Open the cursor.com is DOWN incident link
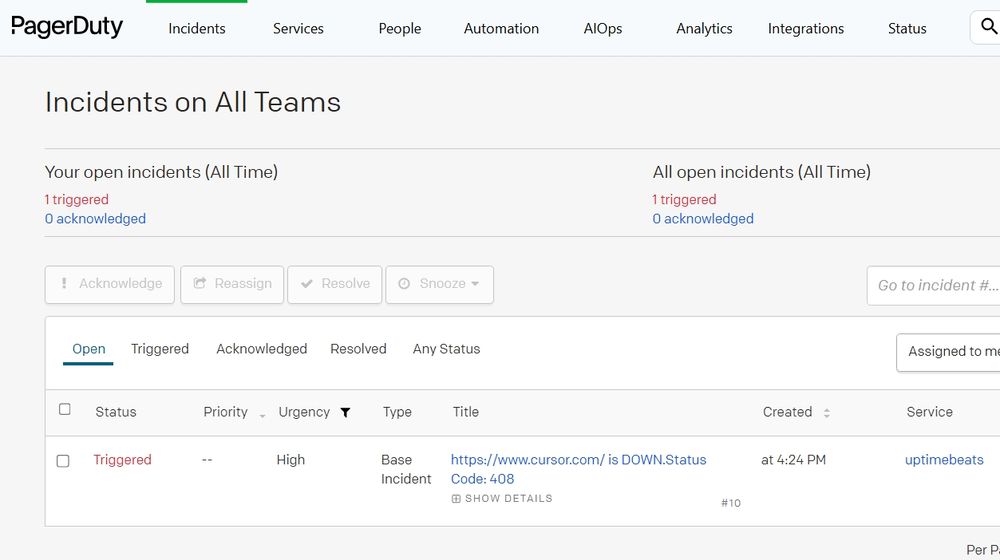 (x=578, y=469)
